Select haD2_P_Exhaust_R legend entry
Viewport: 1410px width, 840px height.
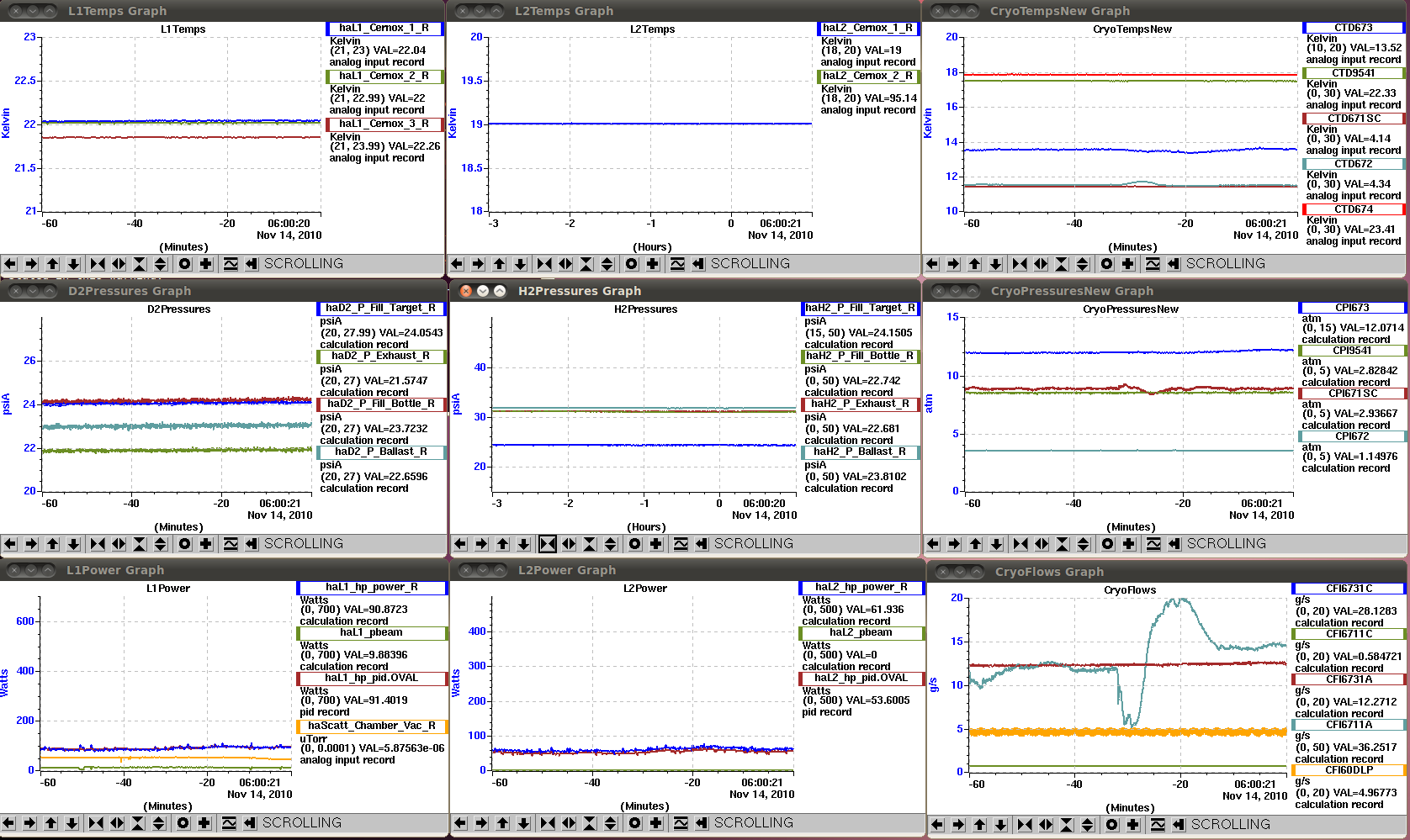[381, 357]
